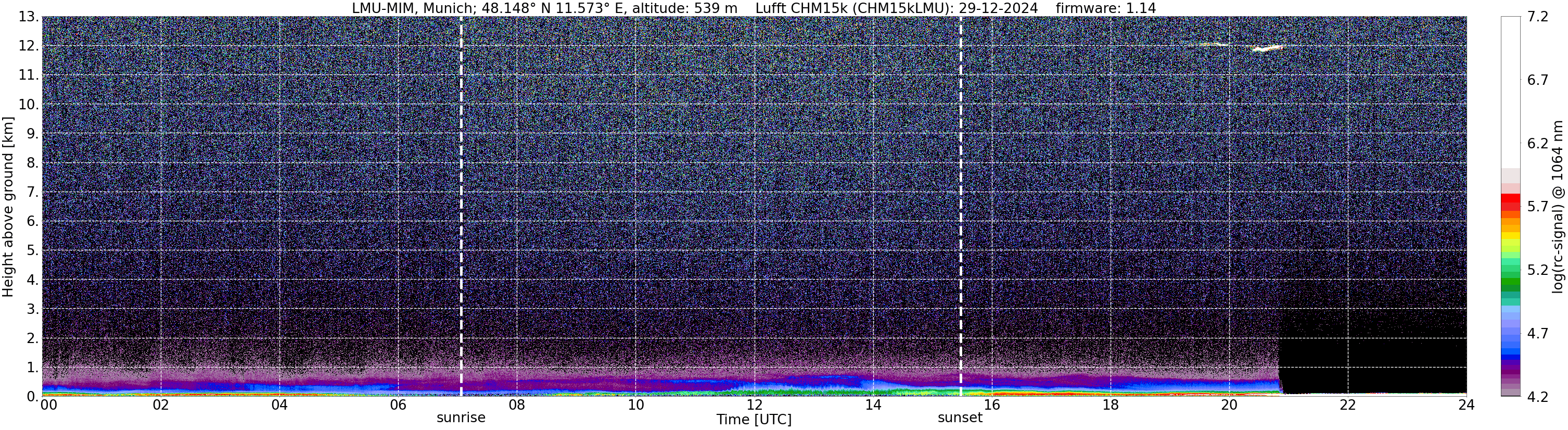Click colorbar tick label '5.2'
The image size is (1568, 430).
[x=1538, y=270]
